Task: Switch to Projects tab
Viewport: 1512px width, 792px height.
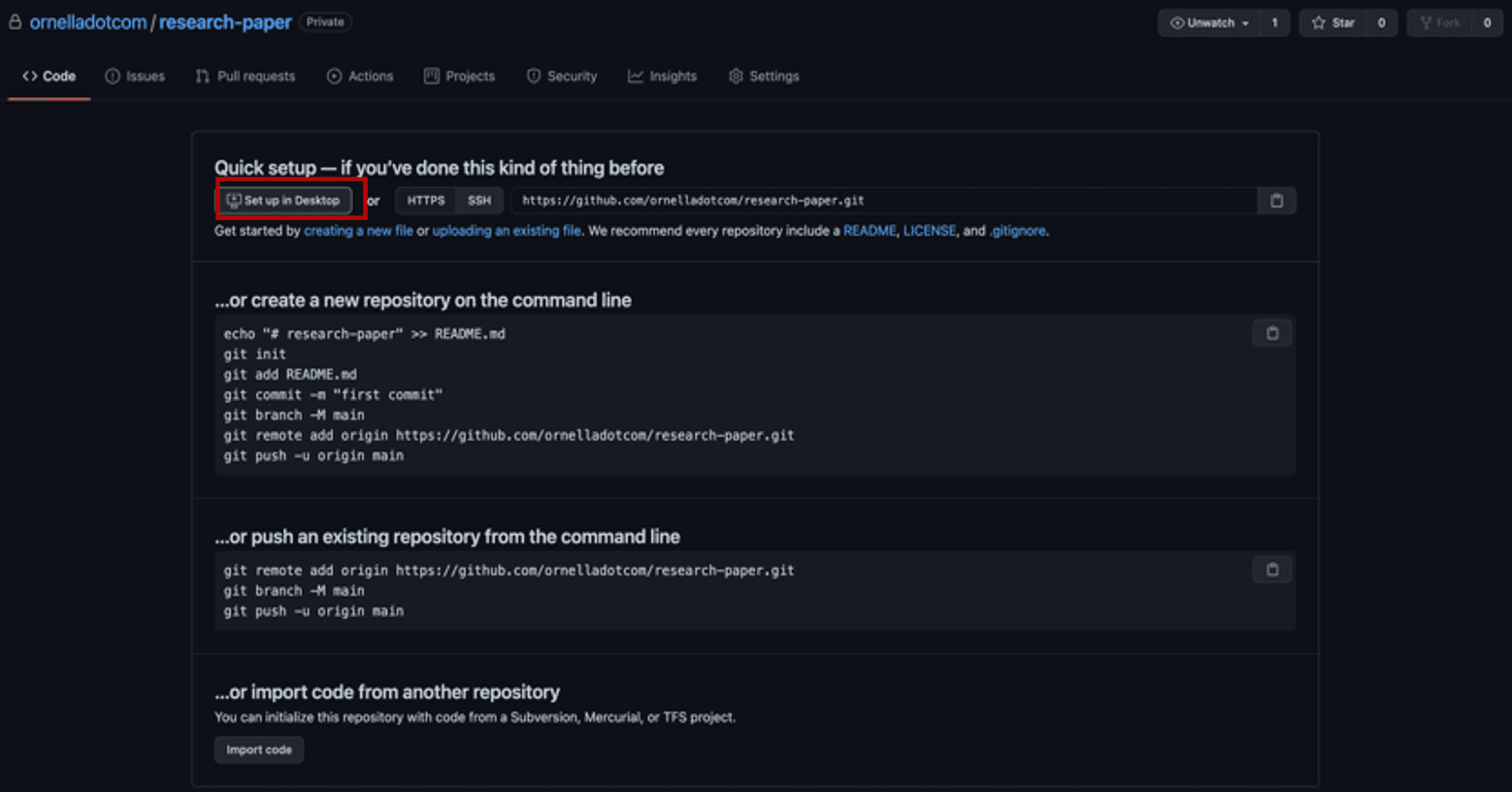Action: pos(460,76)
